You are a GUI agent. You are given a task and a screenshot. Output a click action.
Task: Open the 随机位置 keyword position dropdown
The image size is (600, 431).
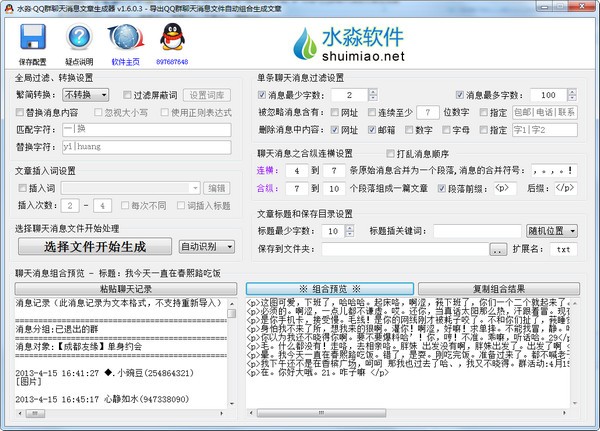(551, 231)
